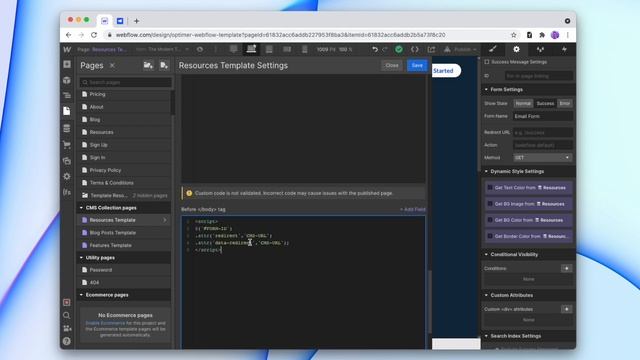Switch to the element Settings gear tab
This screenshot has width=640, height=360.
[516, 49]
